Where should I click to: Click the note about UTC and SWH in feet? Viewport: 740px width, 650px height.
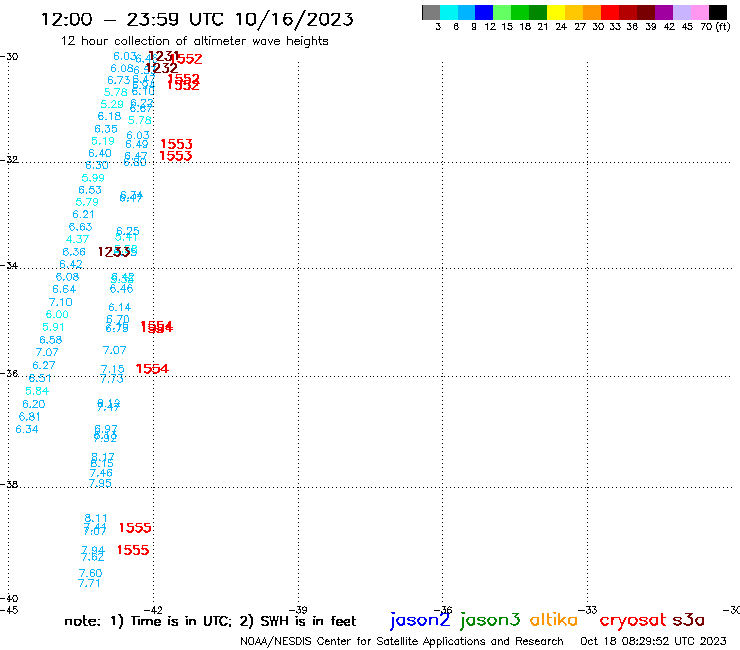point(210,621)
